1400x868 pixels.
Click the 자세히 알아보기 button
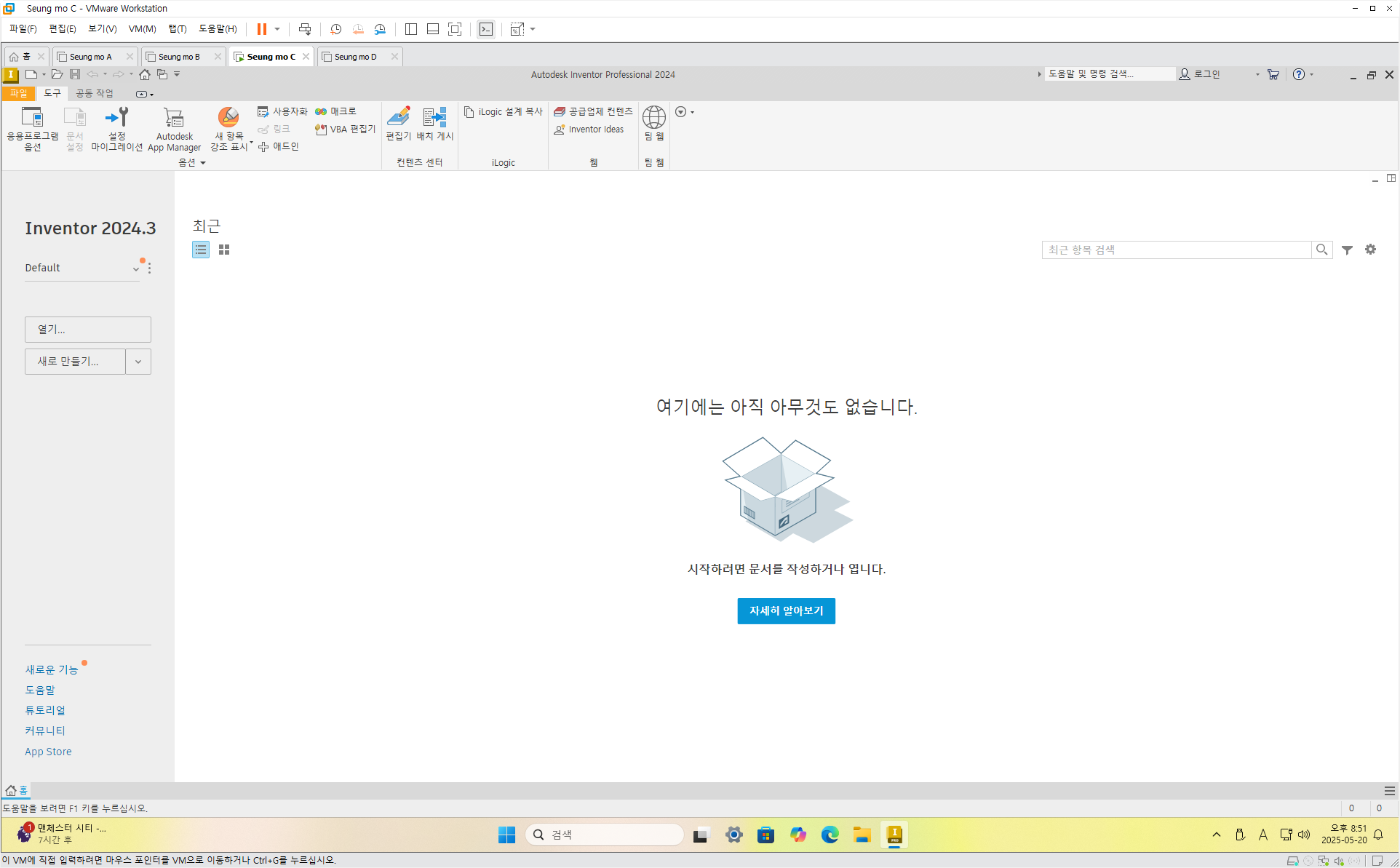(x=786, y=611)
